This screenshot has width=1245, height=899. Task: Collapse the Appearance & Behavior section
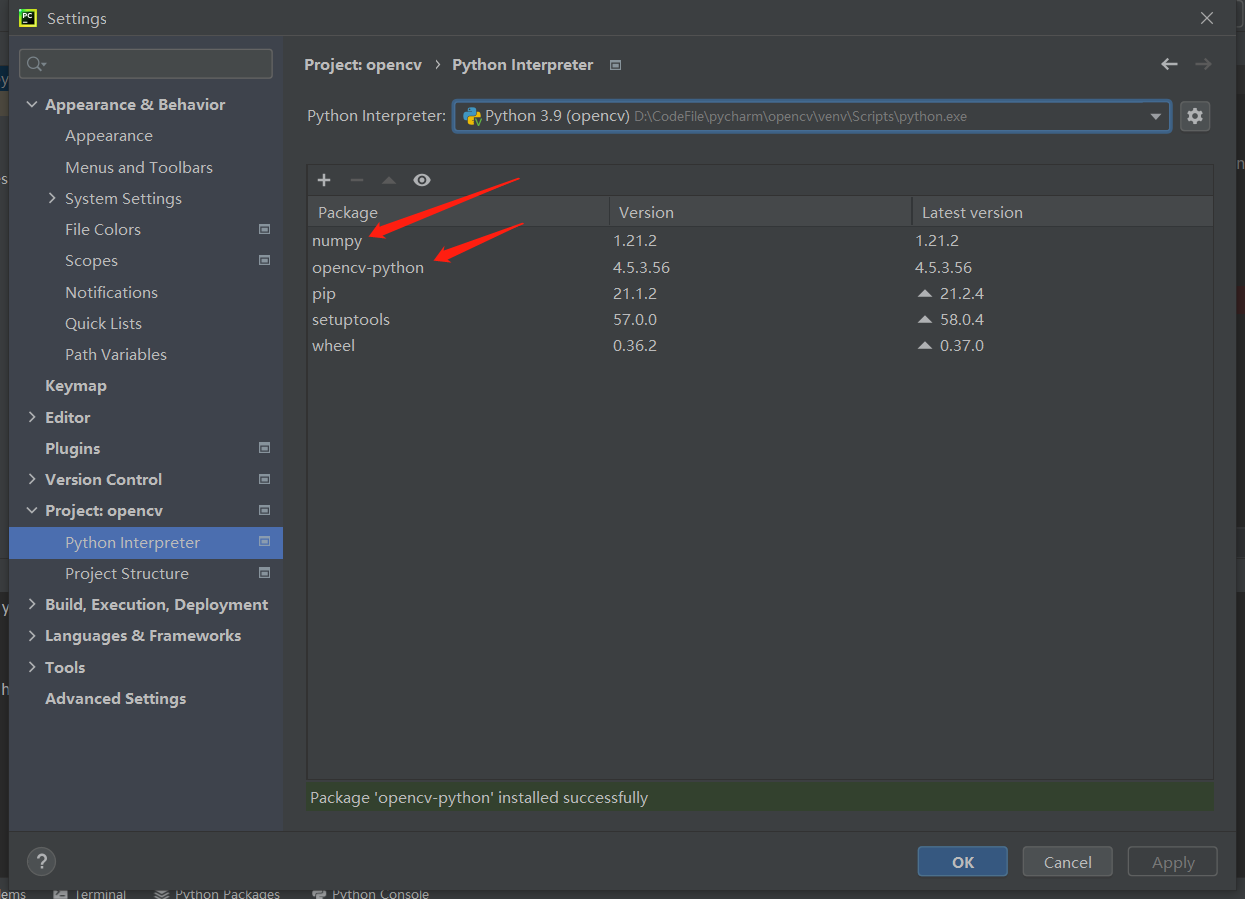[32, 105]
